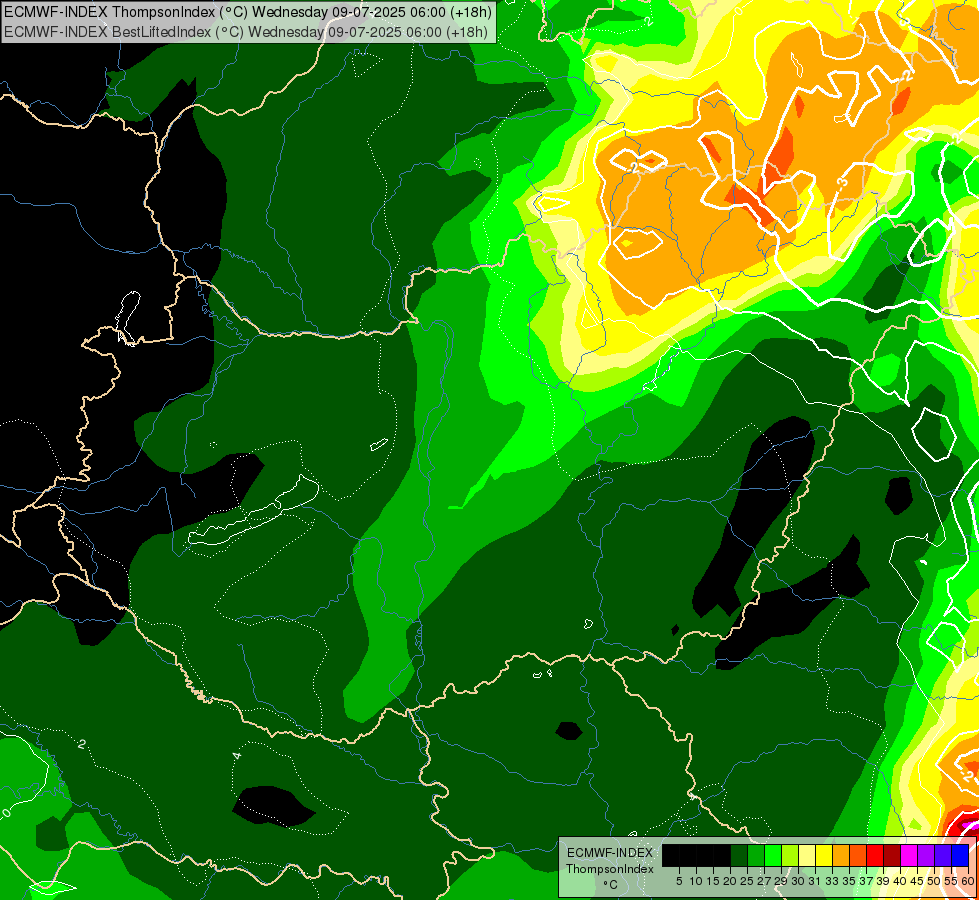Click the legend scale value 31
The width and height of the screenshot is (979, 900).
point(815,881)
